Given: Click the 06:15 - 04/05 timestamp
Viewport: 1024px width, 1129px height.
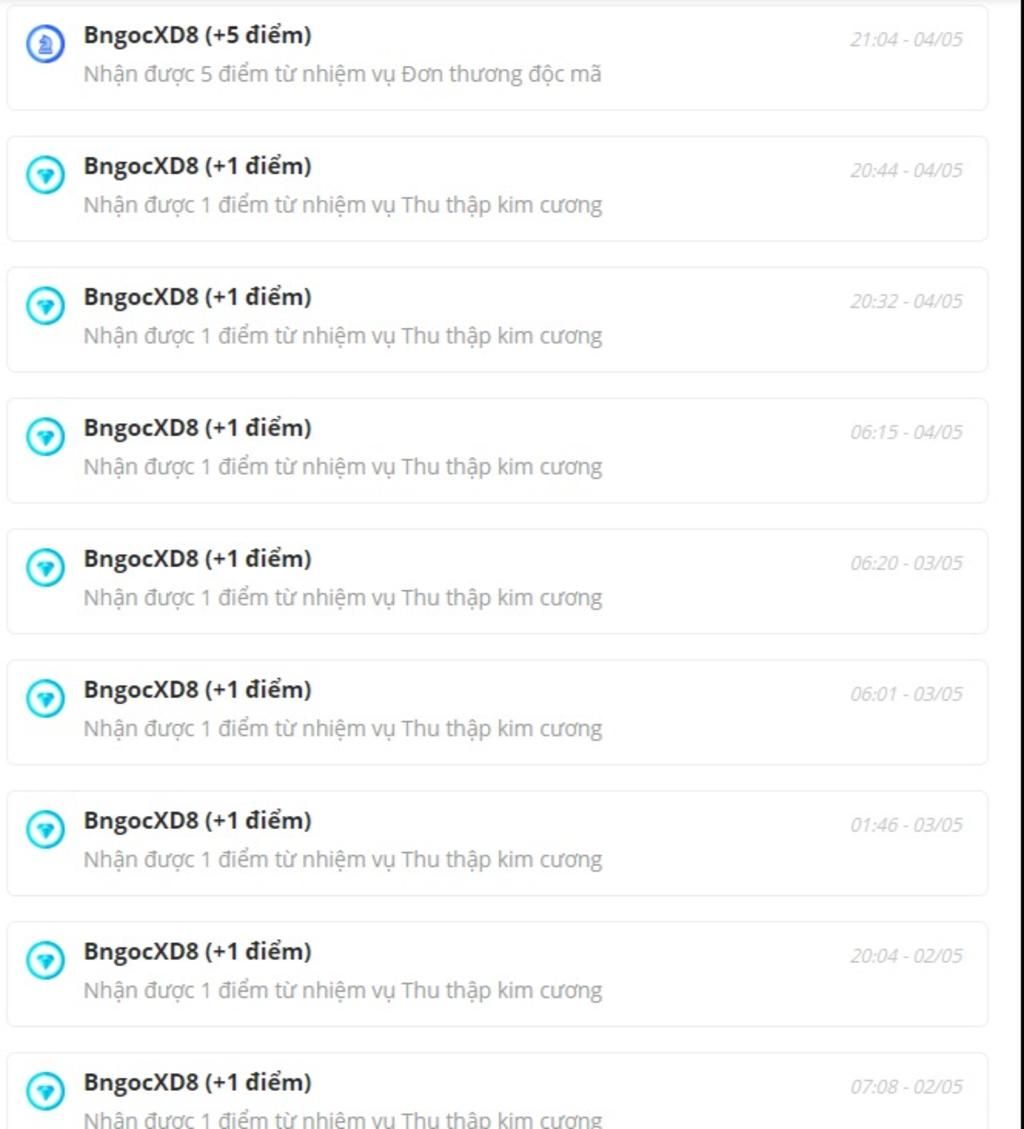Looking at the screenshot, I should click(906, 432).
